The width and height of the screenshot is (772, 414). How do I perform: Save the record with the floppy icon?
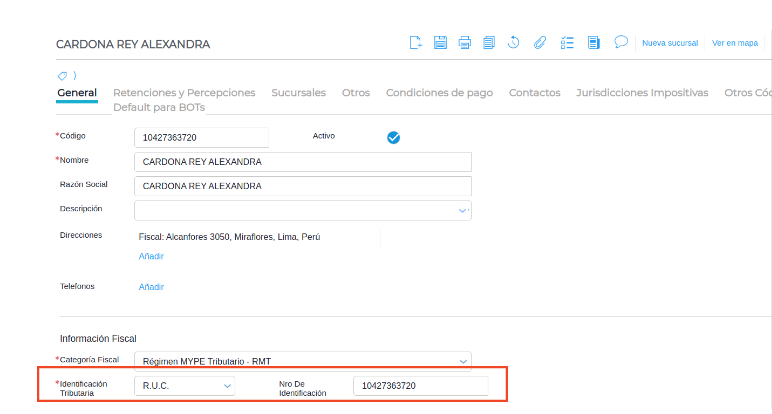tap(440, 43)
